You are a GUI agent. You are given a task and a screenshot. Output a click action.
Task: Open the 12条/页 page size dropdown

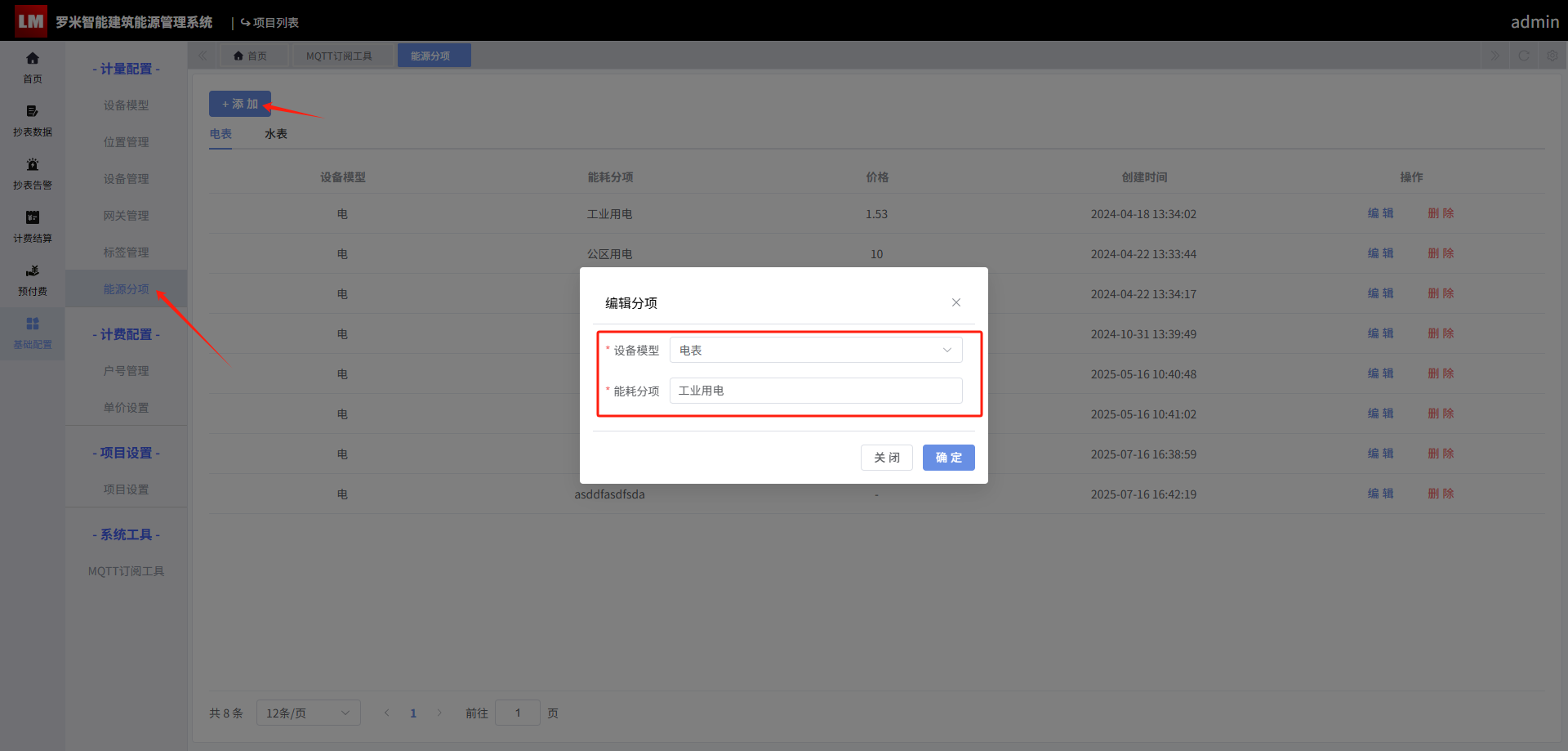(309, 713)
